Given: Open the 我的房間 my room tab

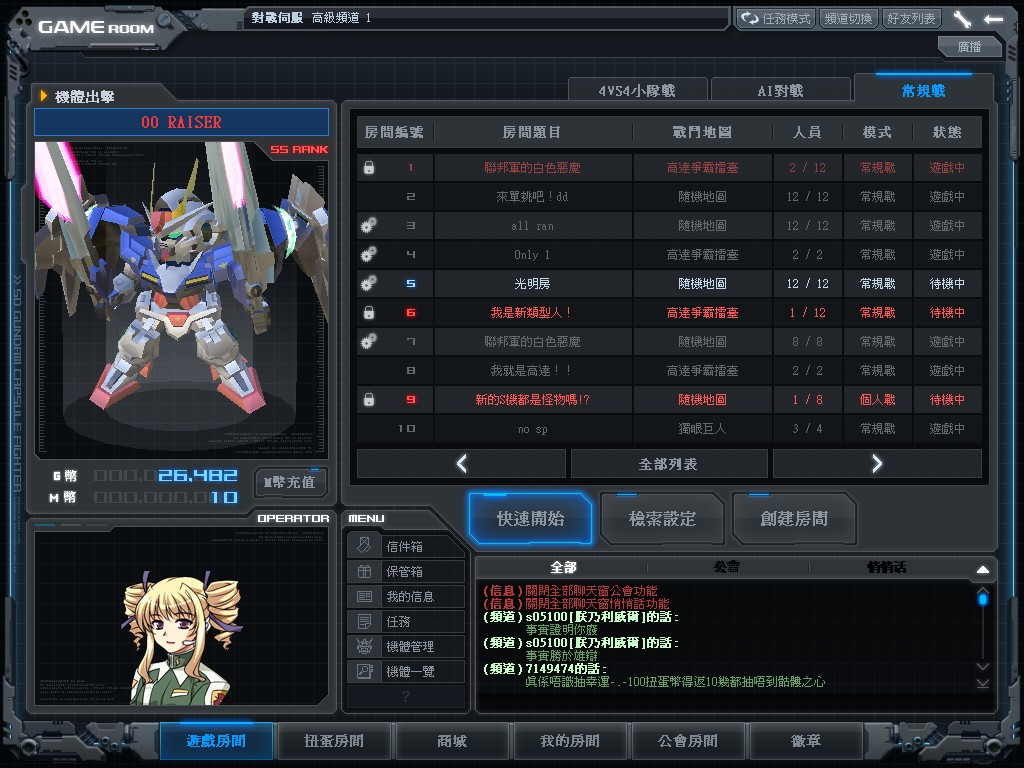Looking at the screenshot, I should tap(569, 741).
